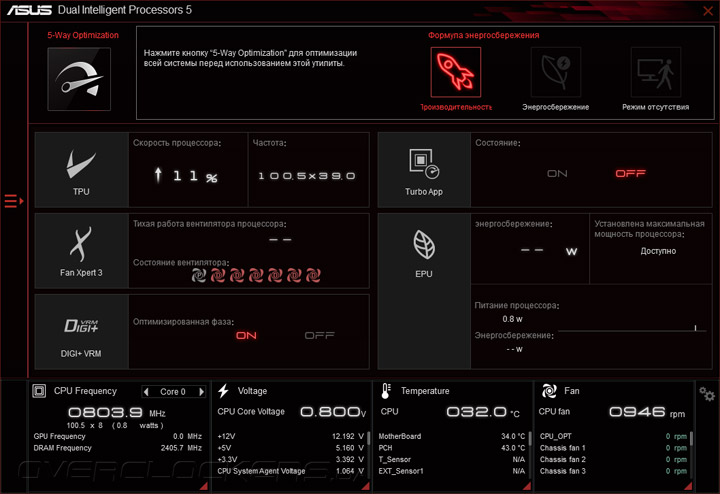Click the 100.5x39.0 frequency value

(x=307, y=176)
